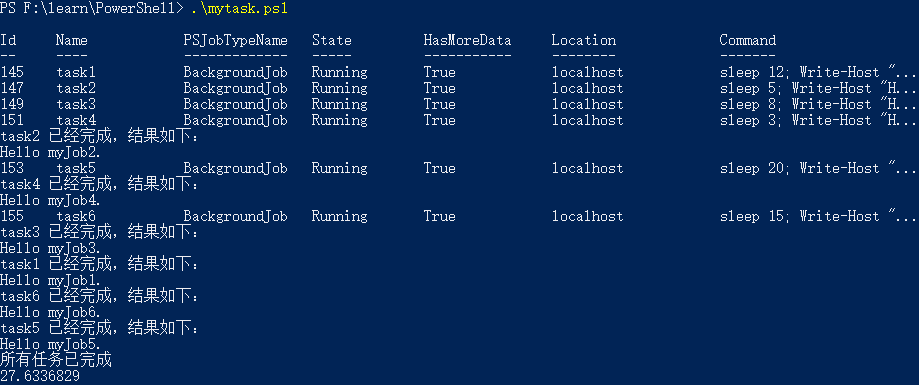The height and width of the screenshot is (385, 919).
Task: Click the Location column header
Action: pos(584,40)
